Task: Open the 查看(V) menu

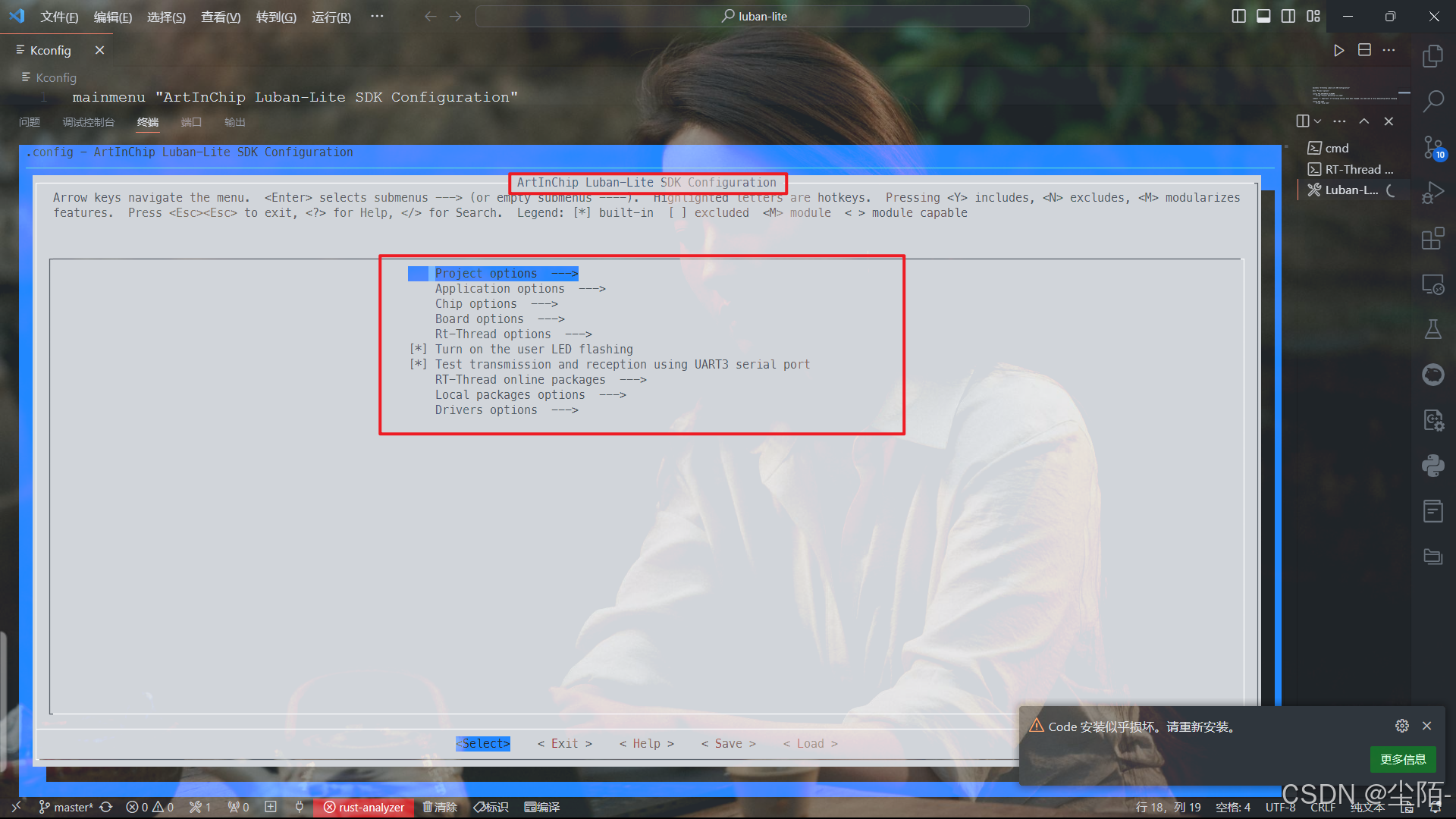Action: tap(220, 17)
